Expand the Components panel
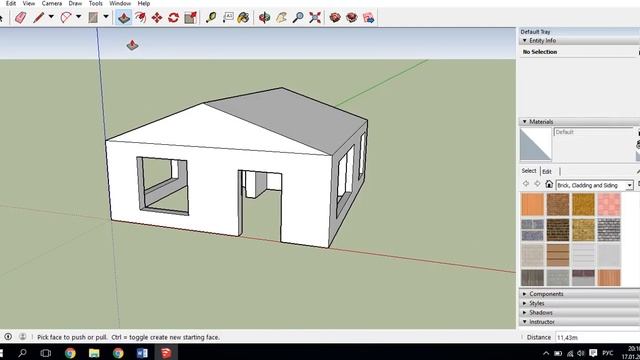The width and height of the screenshot is (640, 360). pyautogui.click(x=524, y=294)
